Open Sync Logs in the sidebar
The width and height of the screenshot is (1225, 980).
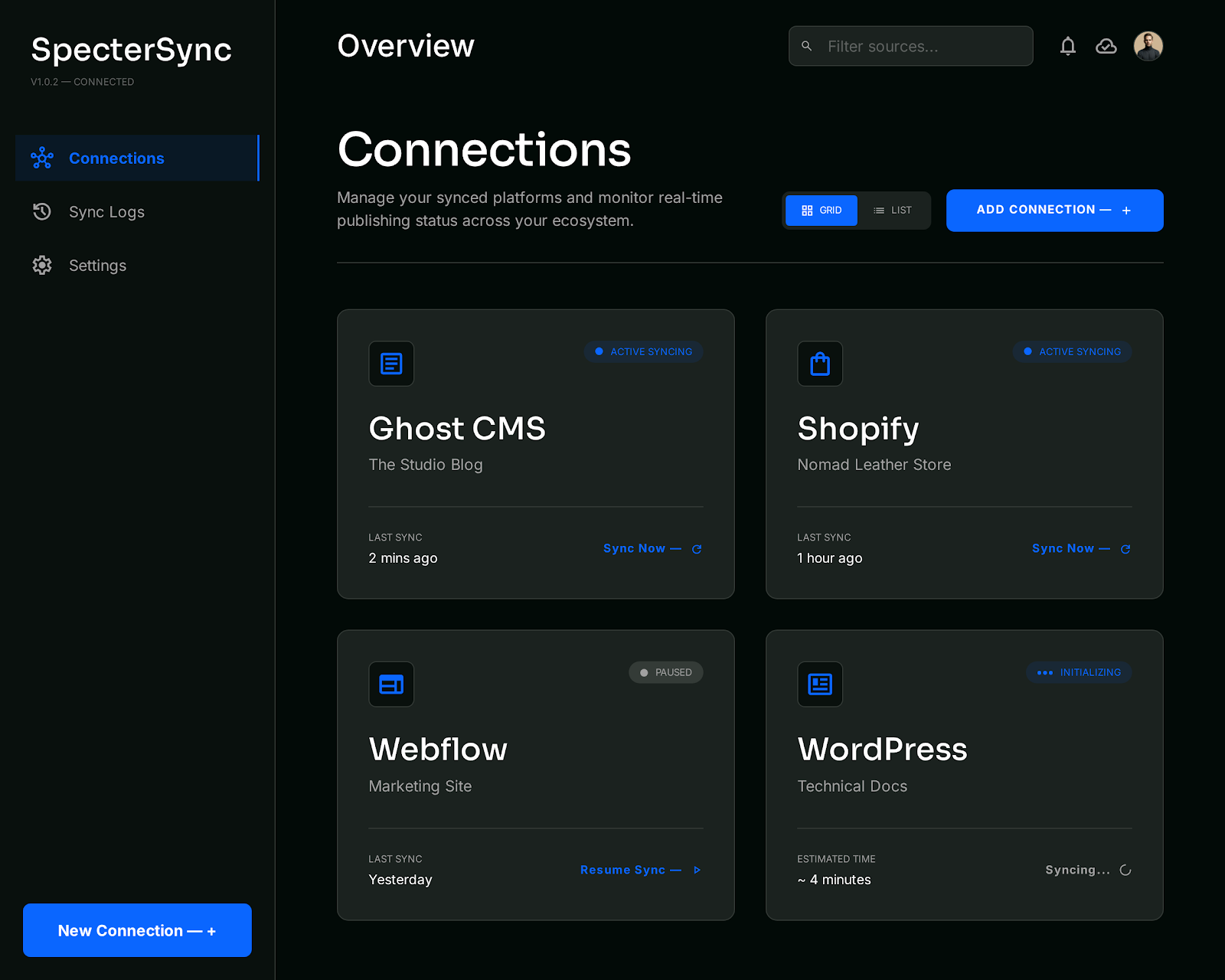pos(137,211)
